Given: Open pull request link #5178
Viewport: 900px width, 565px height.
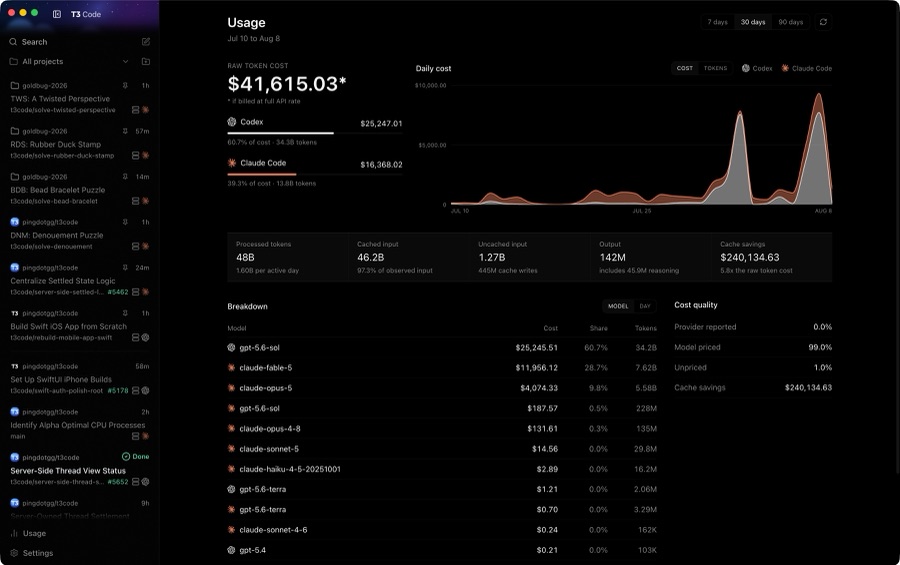Looking at the screenshot, I should [x=118, y=390].
